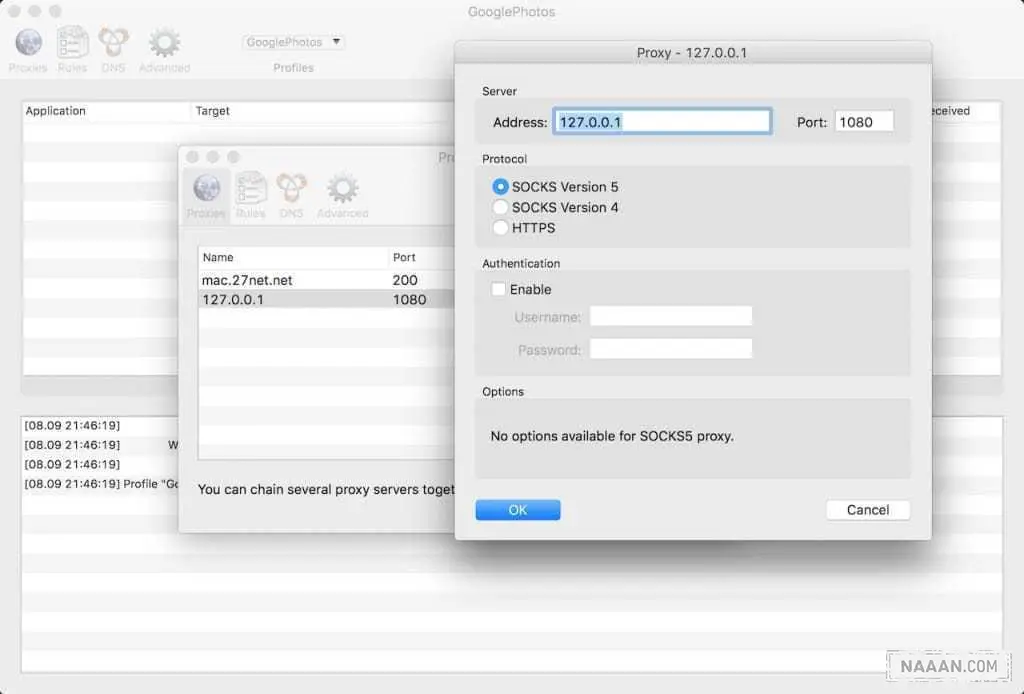This screenshot has height=694, width=1024.
Task: Select the HTTPS protocol option
Action: point(501,228)
